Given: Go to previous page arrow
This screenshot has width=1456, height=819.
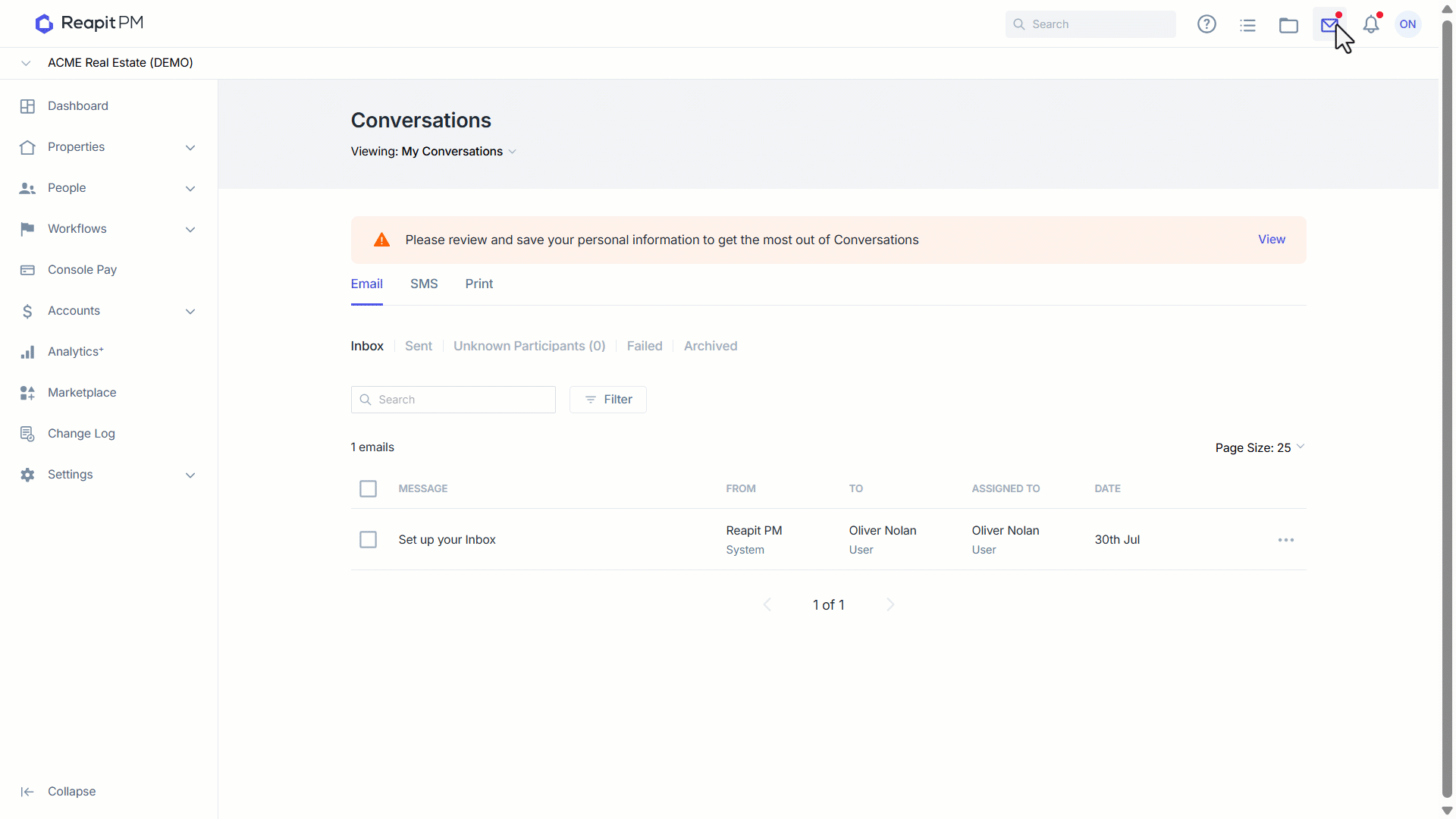Looking at the screenshot, I should [767, 604].
